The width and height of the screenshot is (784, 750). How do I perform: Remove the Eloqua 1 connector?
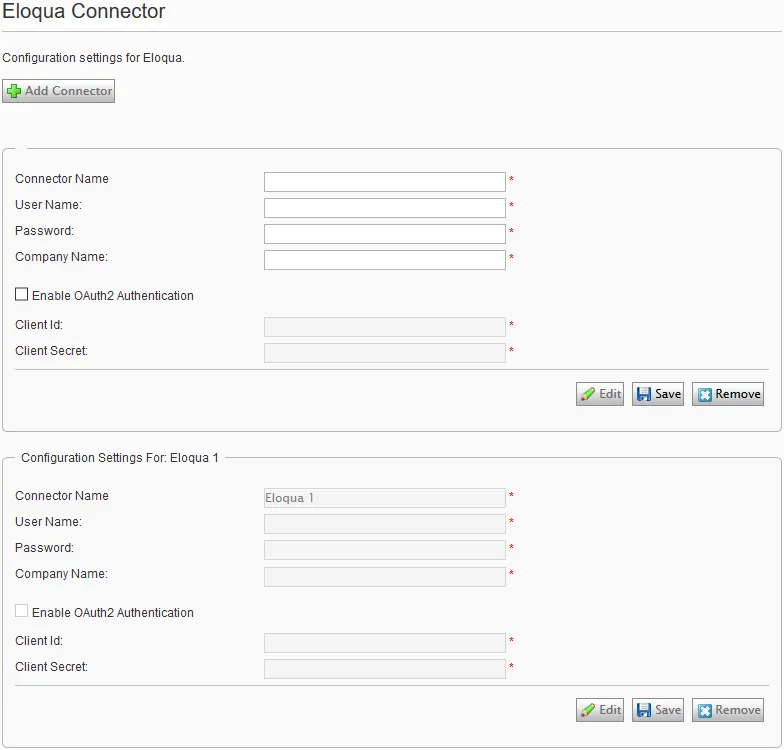tap(728, 710)
